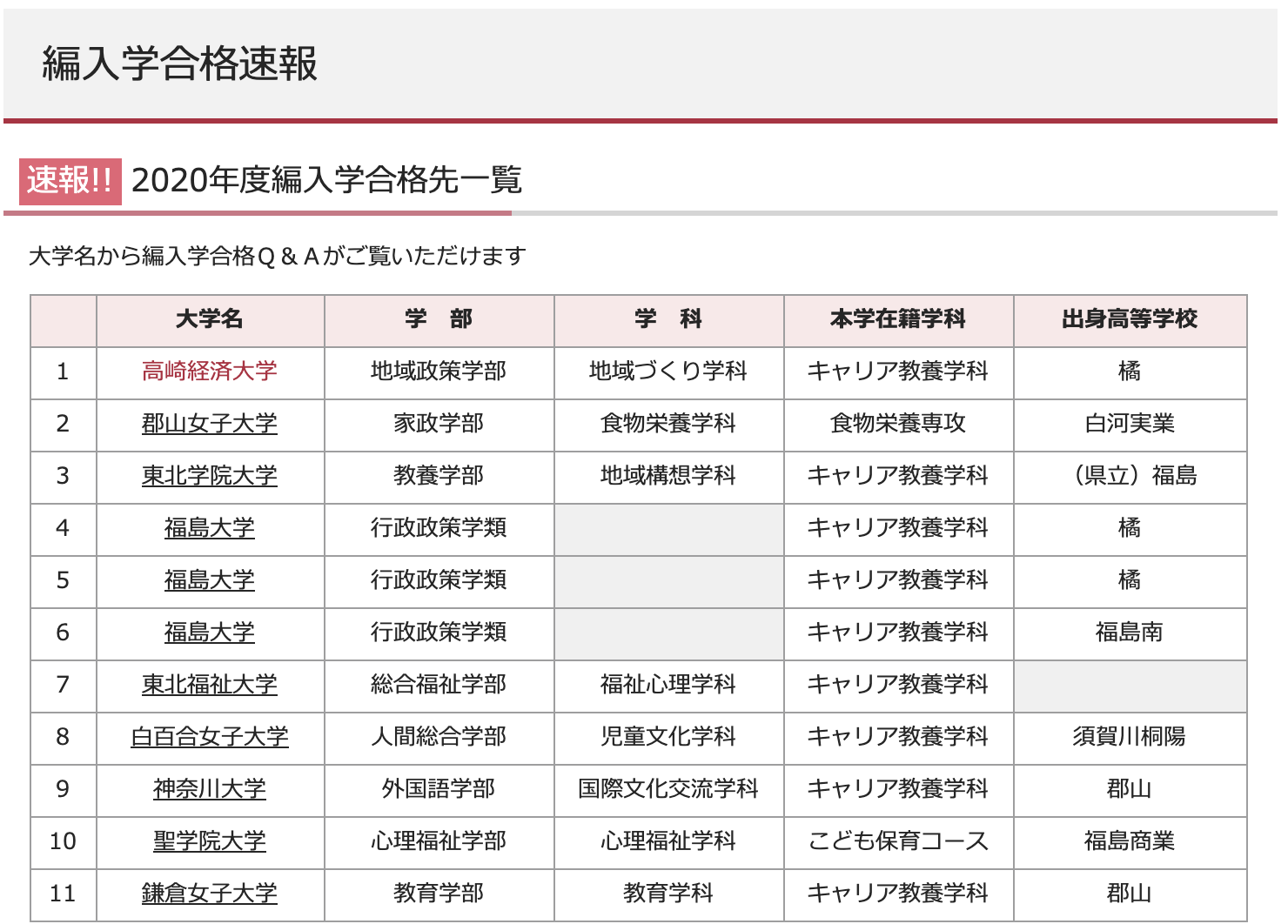Select 行政政策学類 in row 6
This screenshot has width=1288, height=924.
439,633
